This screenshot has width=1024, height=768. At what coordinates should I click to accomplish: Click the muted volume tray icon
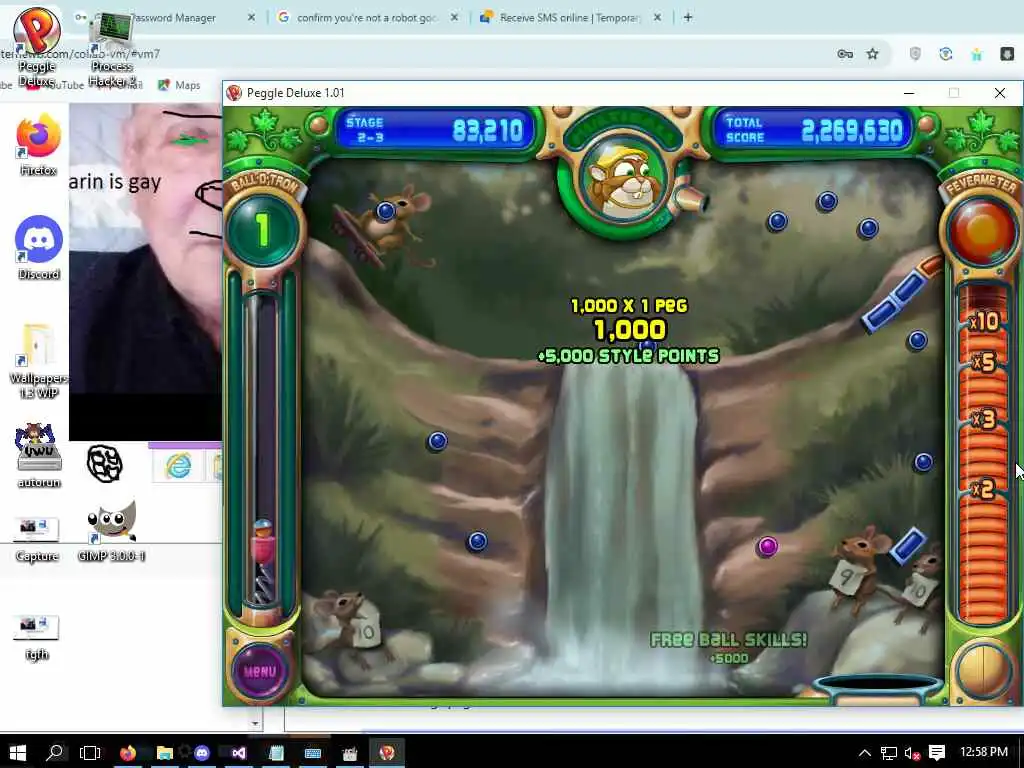pyautogui.click(x=913, y=753)
